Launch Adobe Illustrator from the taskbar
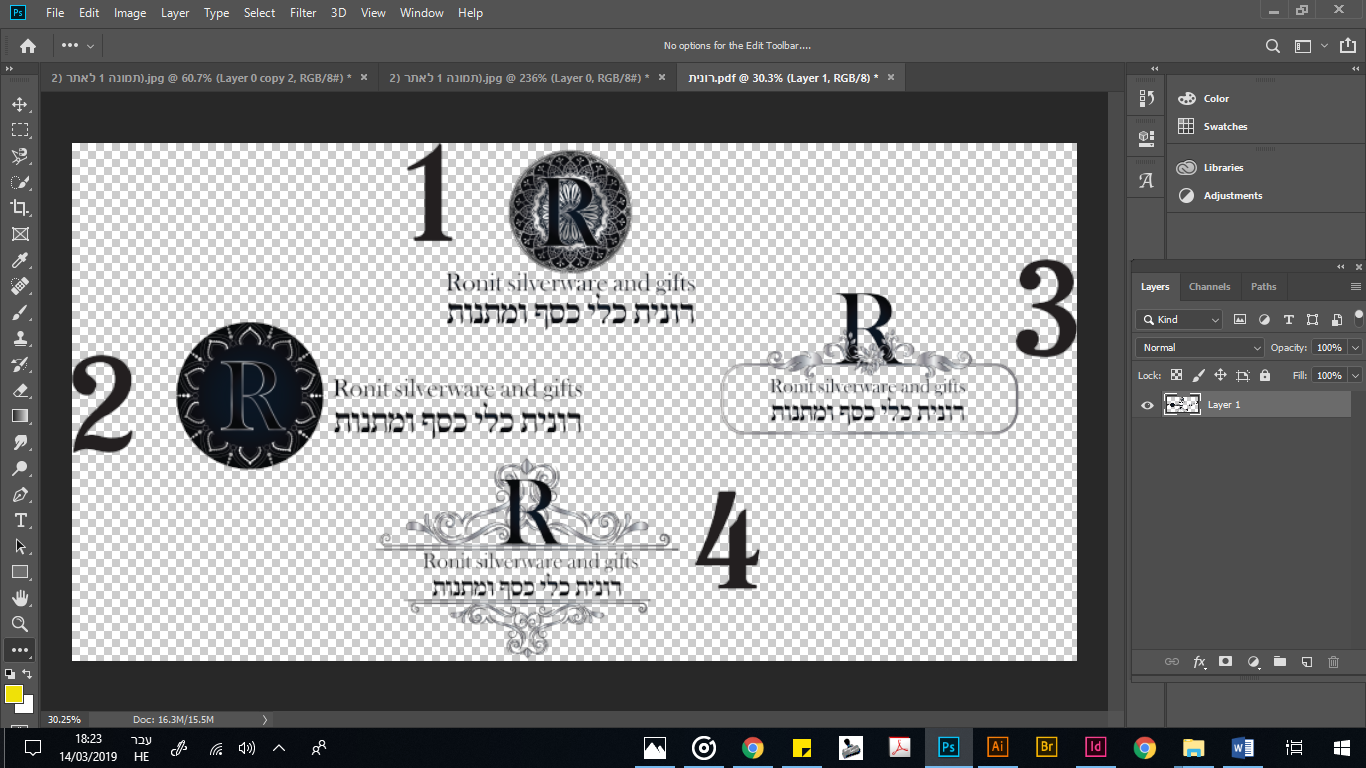This screenshot has width=1366, height=768. (x=997, y=747)
